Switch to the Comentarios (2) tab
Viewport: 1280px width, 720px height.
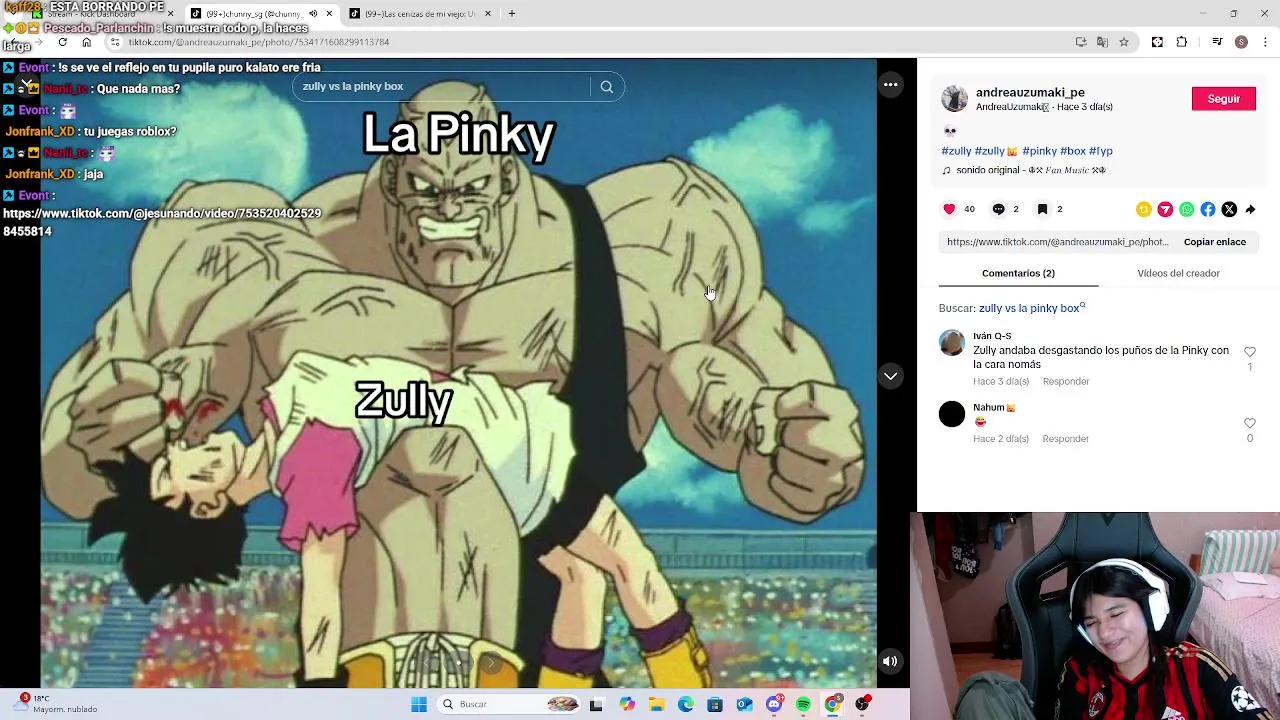click(1018, 273)
